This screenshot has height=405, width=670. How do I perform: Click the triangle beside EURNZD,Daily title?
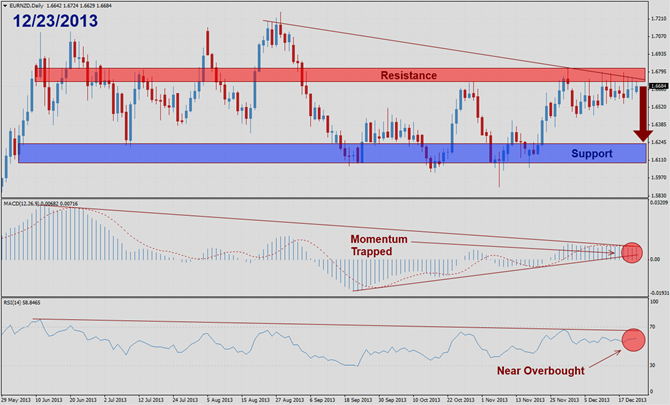tap(5, 6)
